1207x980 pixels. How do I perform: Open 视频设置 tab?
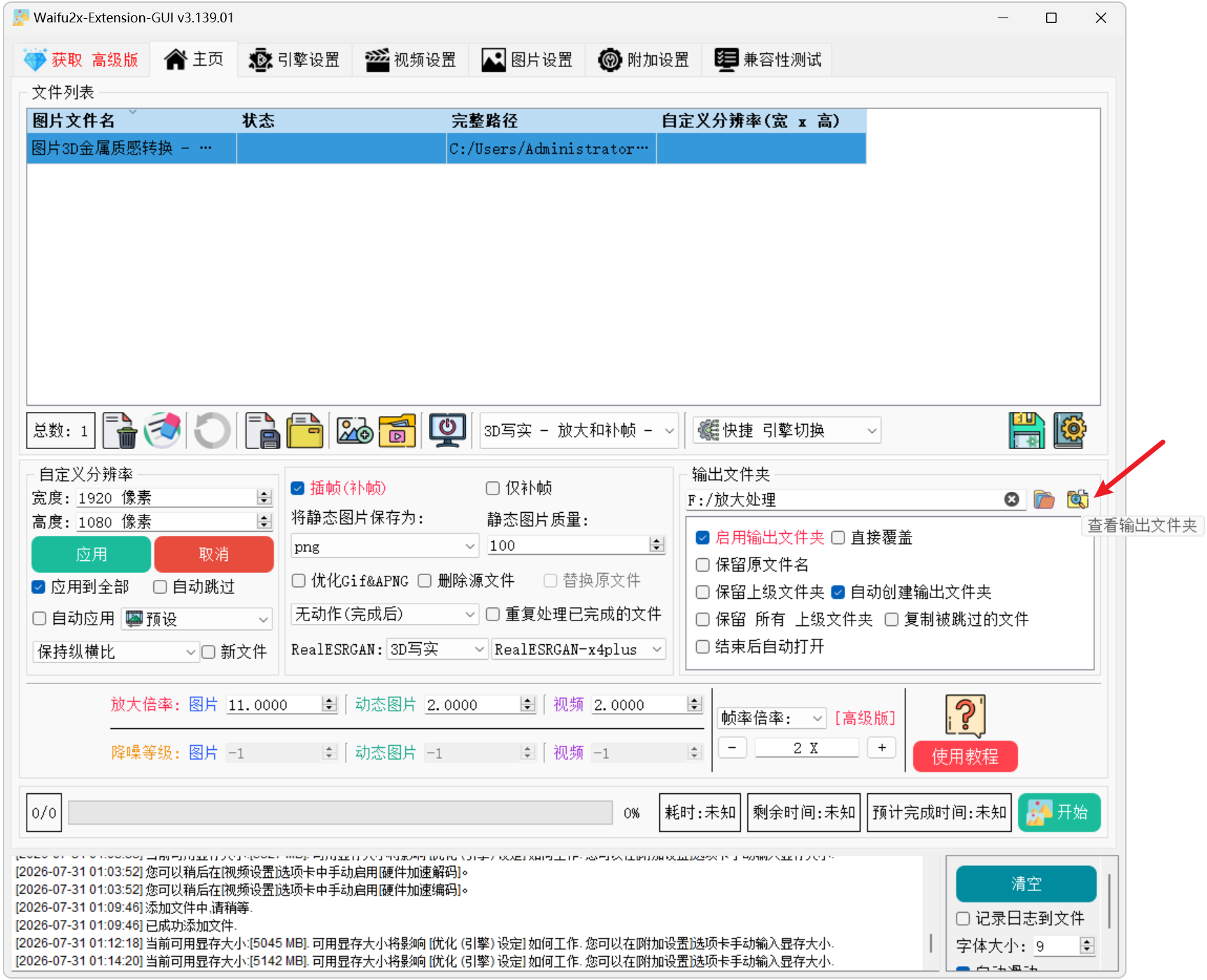tap(411, 59)
